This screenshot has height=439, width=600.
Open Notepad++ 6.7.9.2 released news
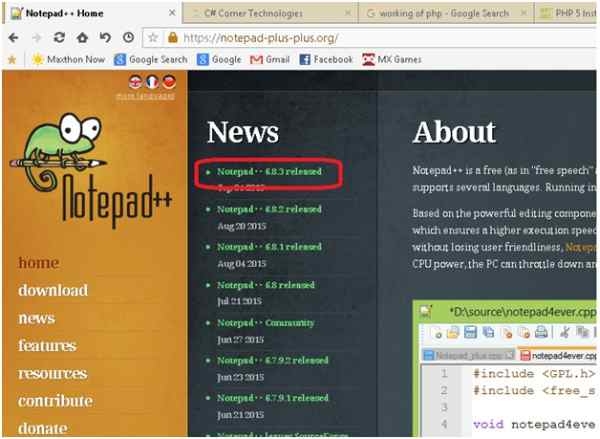click(273, 360)
